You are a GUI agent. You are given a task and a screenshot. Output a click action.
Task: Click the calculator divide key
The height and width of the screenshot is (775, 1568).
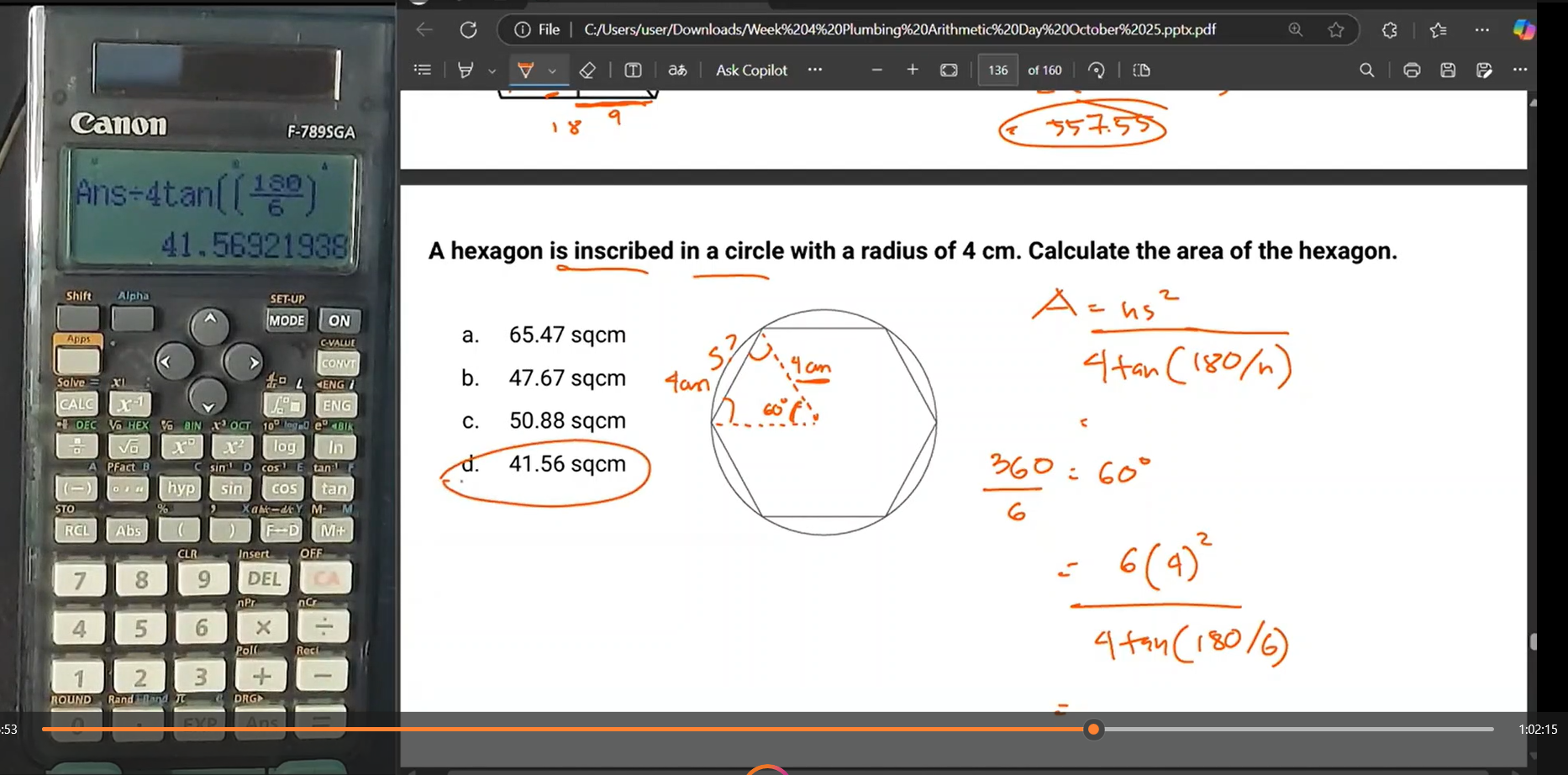point(324,626)
